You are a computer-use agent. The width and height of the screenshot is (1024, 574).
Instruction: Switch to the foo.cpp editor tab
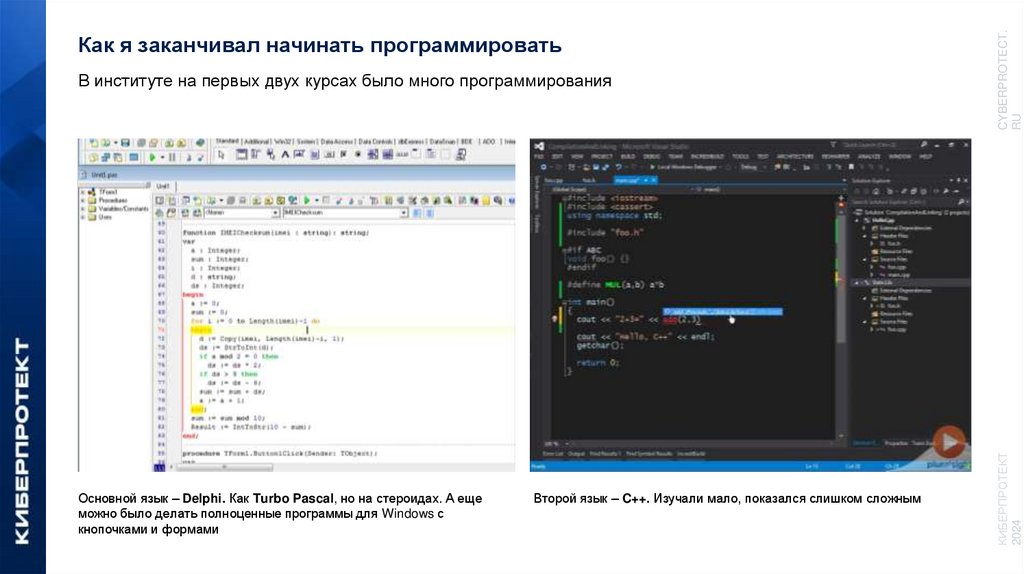(554, 180)
